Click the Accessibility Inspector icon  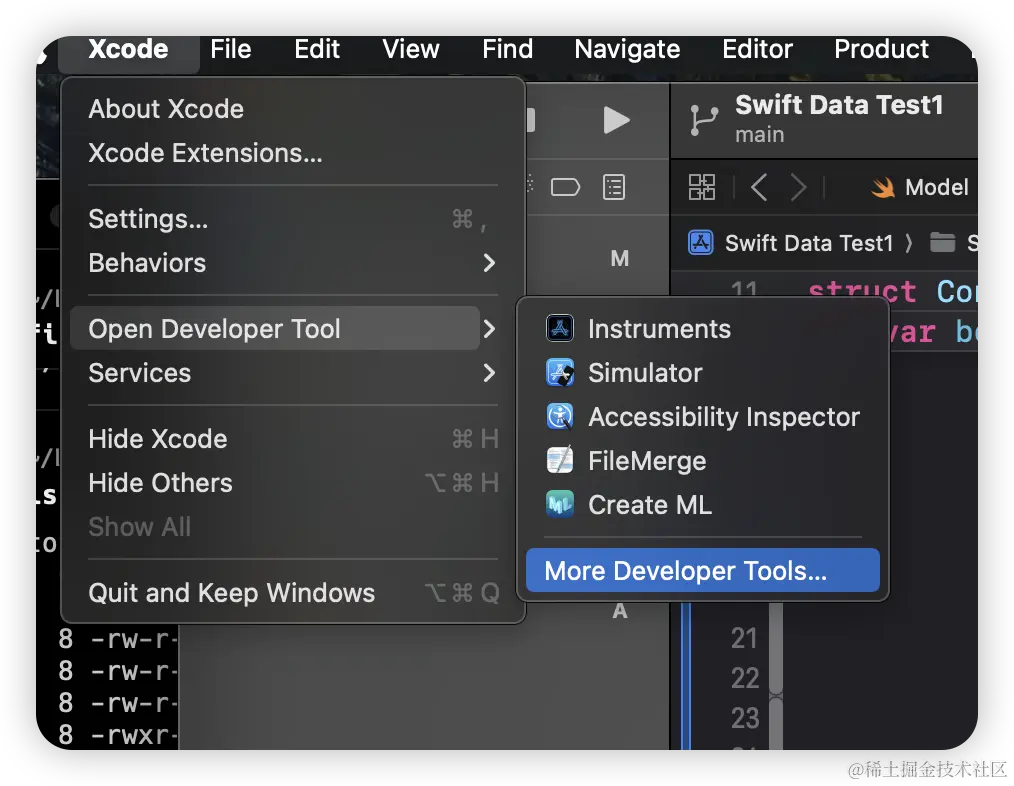coord(559,416)
